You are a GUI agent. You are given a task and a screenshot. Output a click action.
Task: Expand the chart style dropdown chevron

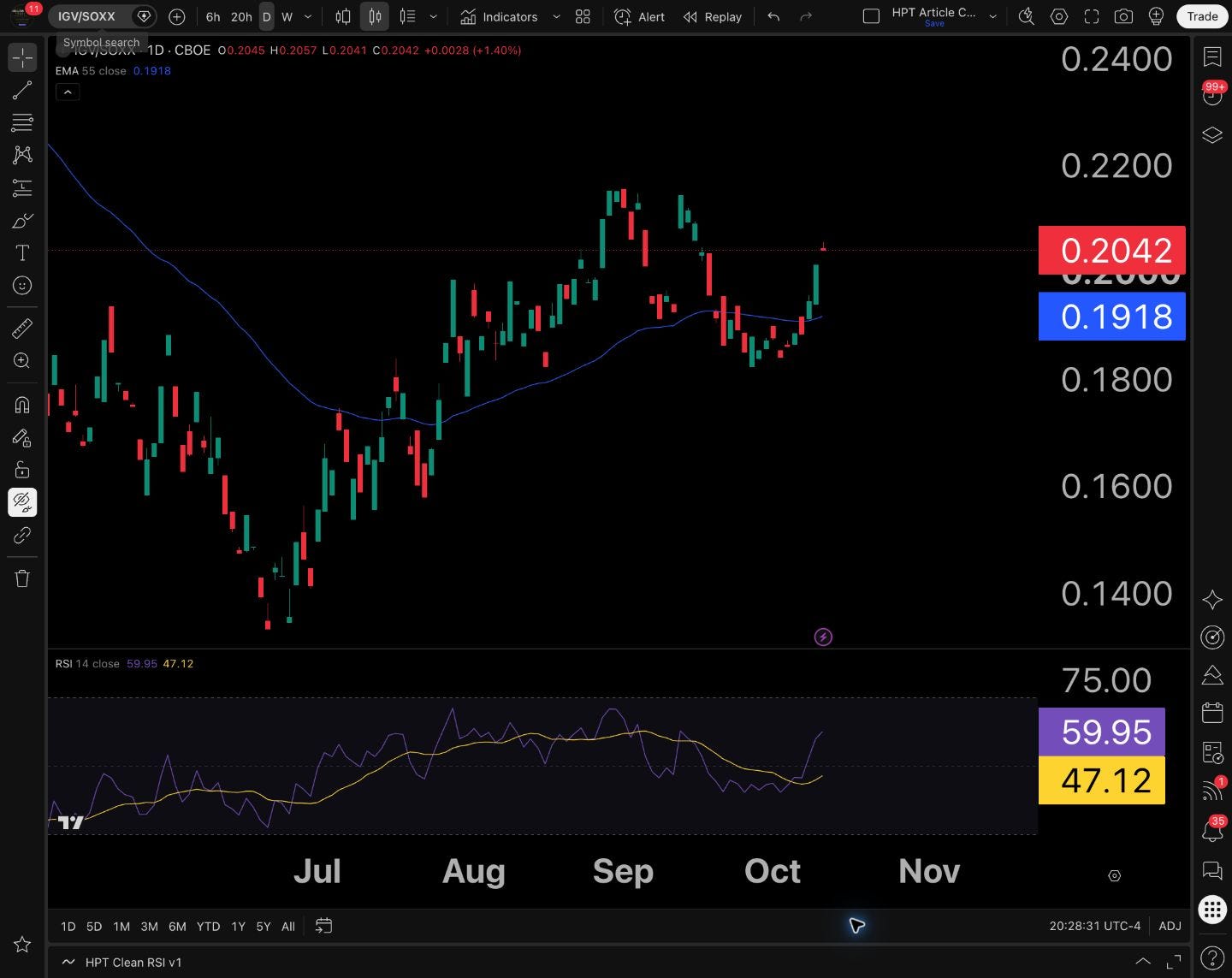tap(434, 16)
